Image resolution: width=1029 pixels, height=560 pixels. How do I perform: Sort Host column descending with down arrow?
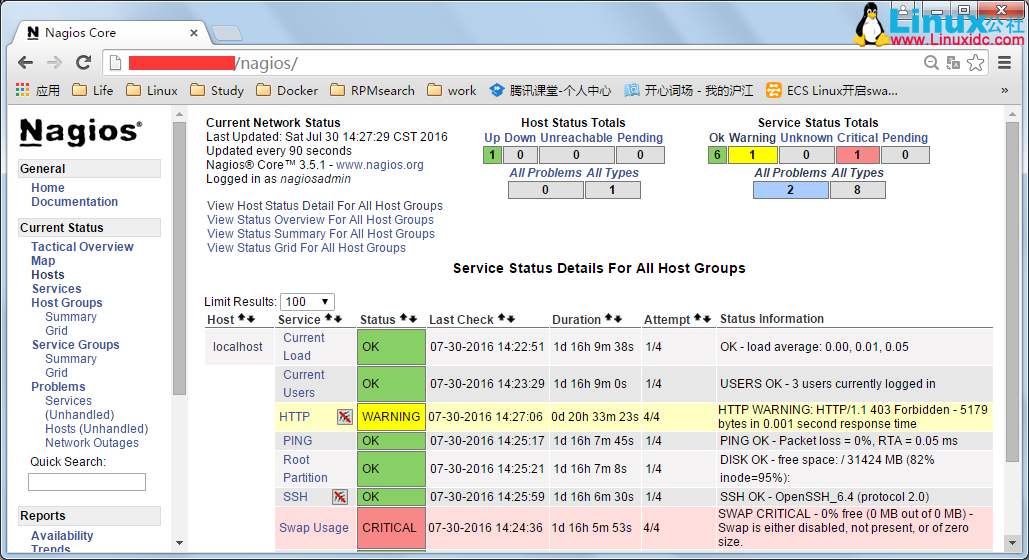click(251, 318)
